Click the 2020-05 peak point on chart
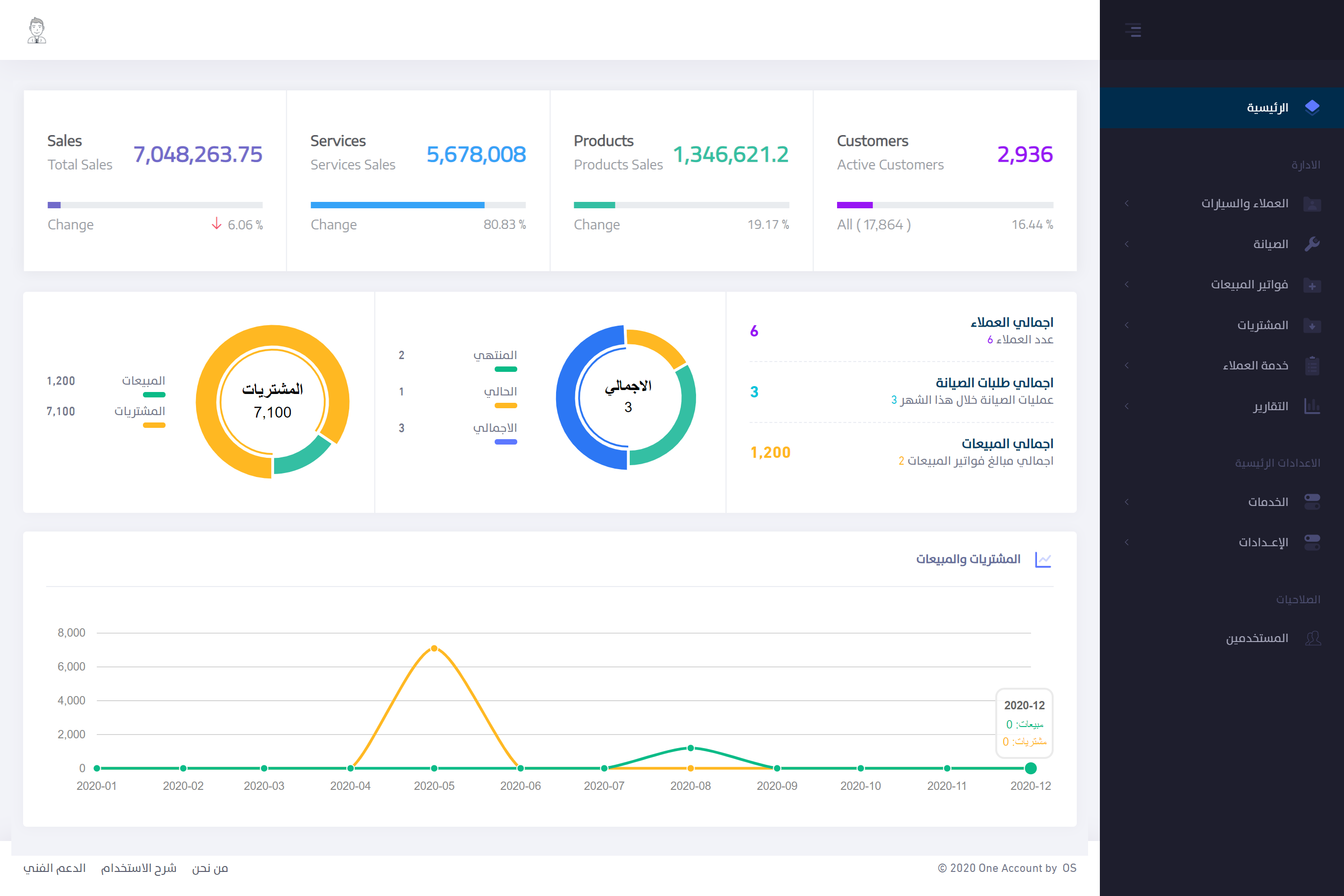This screenshot has width=1344, height=896. click(x=434, y=648)
